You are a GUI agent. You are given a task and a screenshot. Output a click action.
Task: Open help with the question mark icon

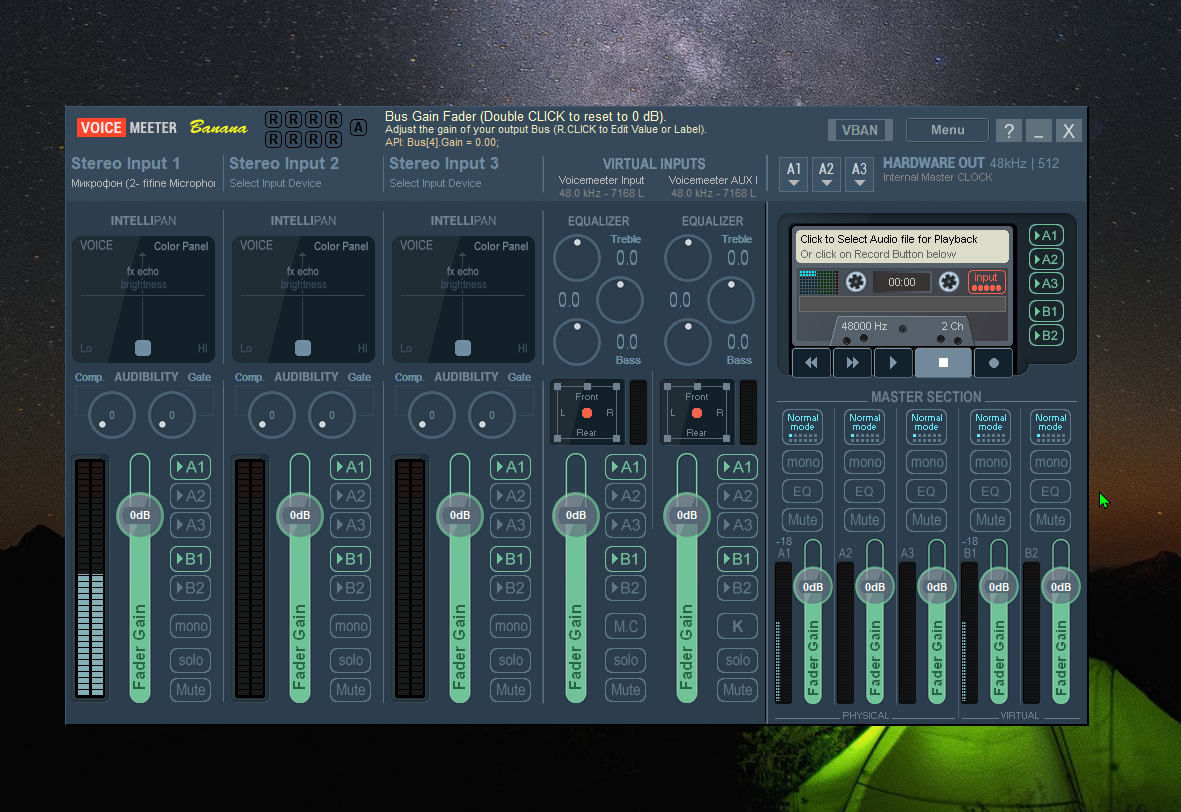(x=1009, y=130)
